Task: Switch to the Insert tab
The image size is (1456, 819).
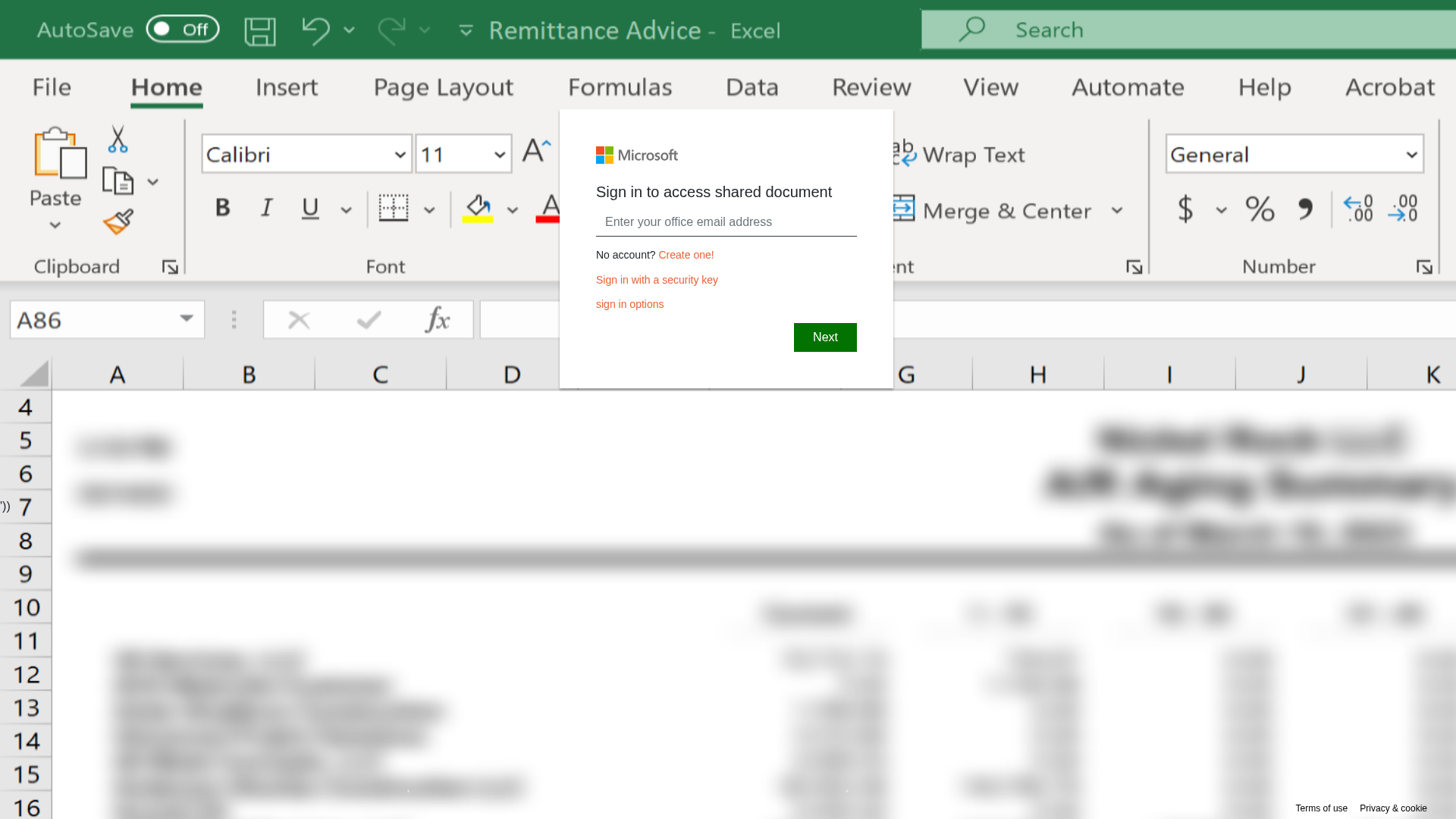Action: (x=287, y=87)
